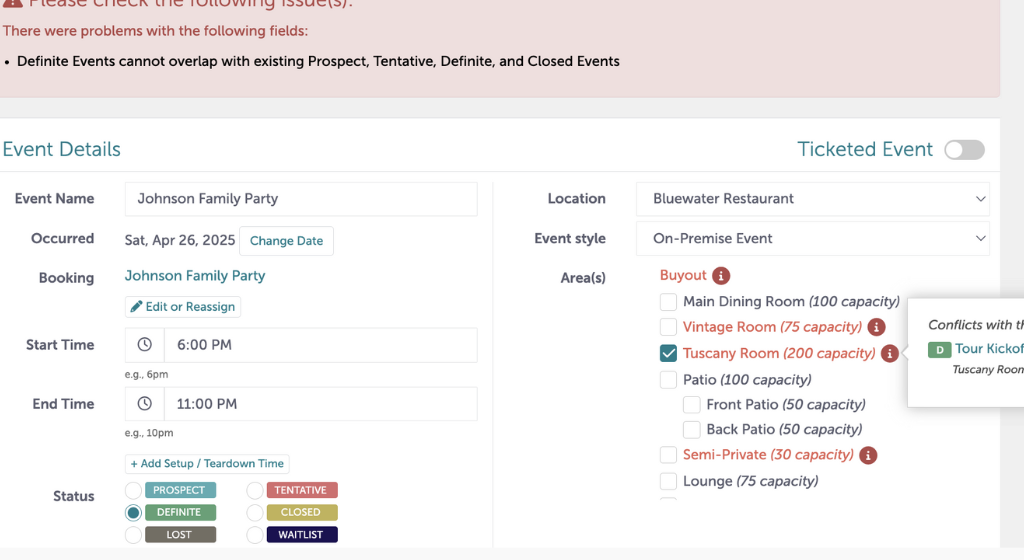Click the clock icon beside Start Time
Image resolution: width=1024 pixels, height=560 pixels.
(145, 345)
